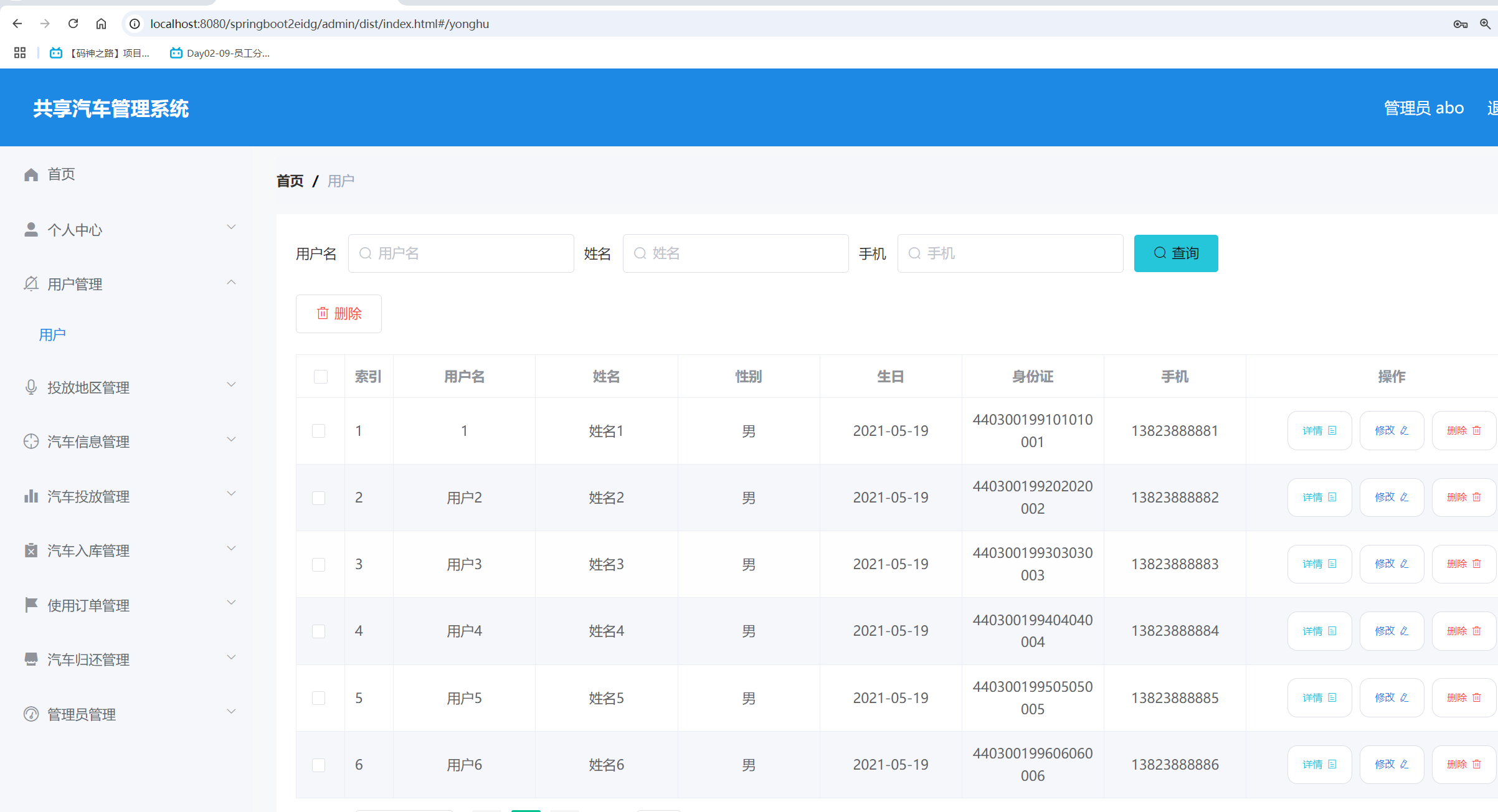Expand the 个人中心 menu chevron
The height and width of the screenshot is (812, 1498).
pyautogui.click(x=231, y=227)
